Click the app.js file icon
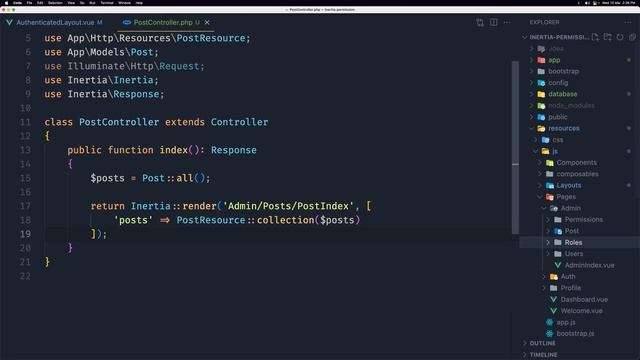 tap(550, 322)
